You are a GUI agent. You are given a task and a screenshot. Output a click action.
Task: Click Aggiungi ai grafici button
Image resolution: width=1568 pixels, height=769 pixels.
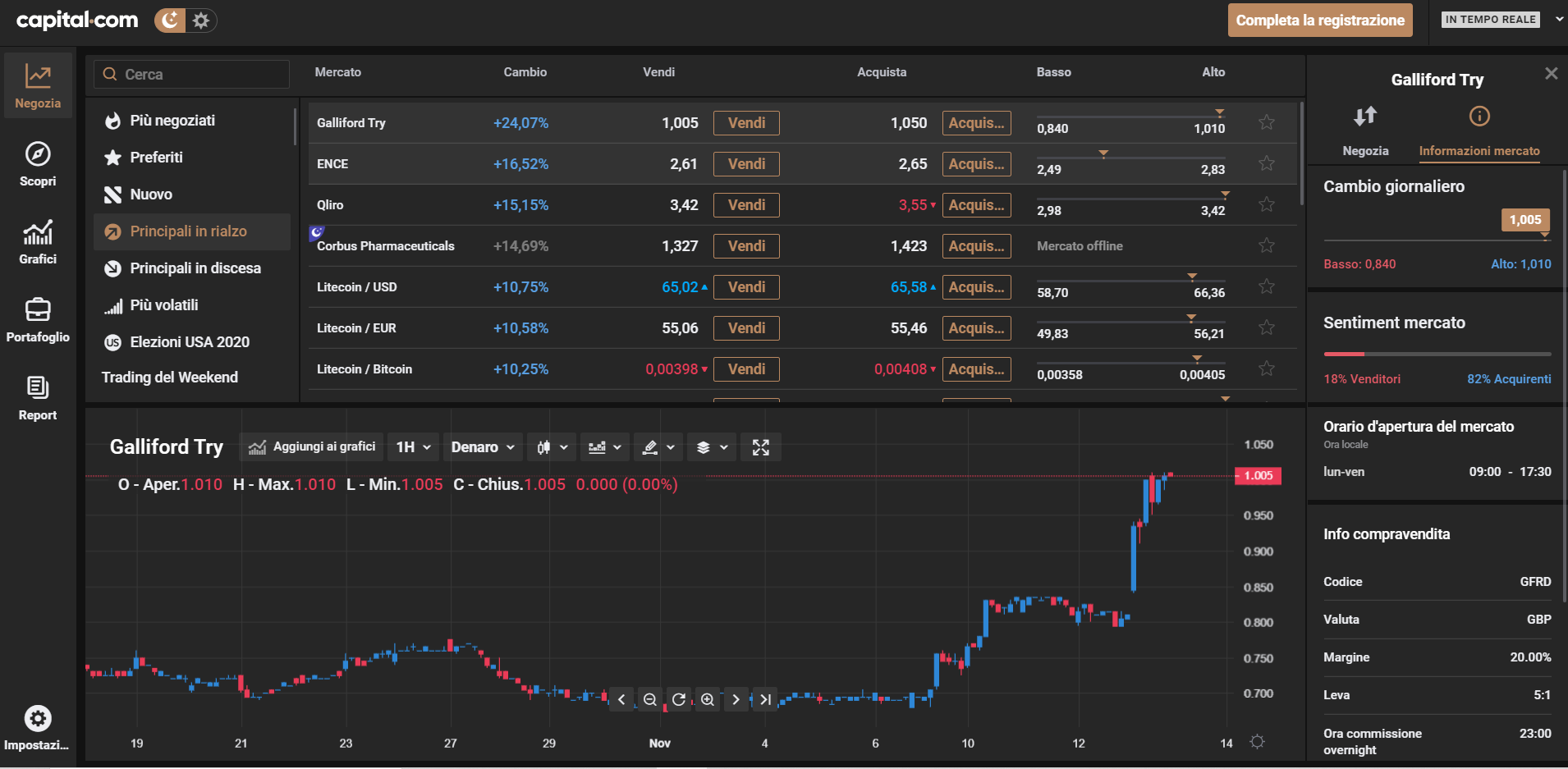(x=312, y=447)
